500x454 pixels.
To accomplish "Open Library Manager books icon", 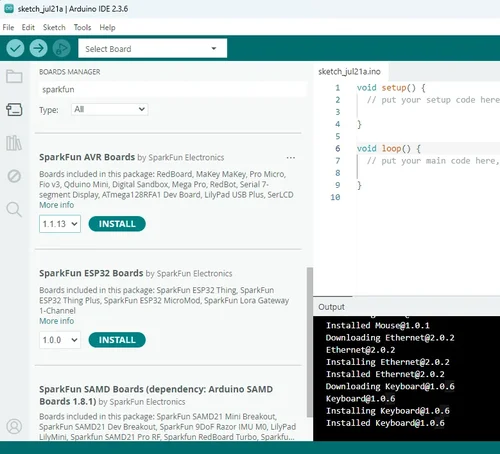I will (x=14, y=143).
